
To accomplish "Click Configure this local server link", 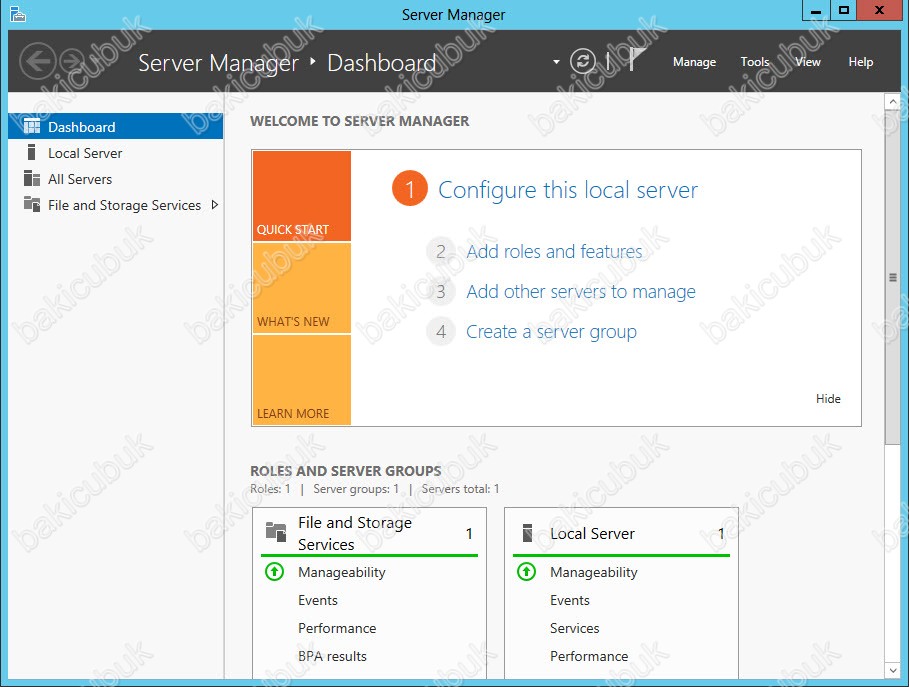I will tap(568, 190).
